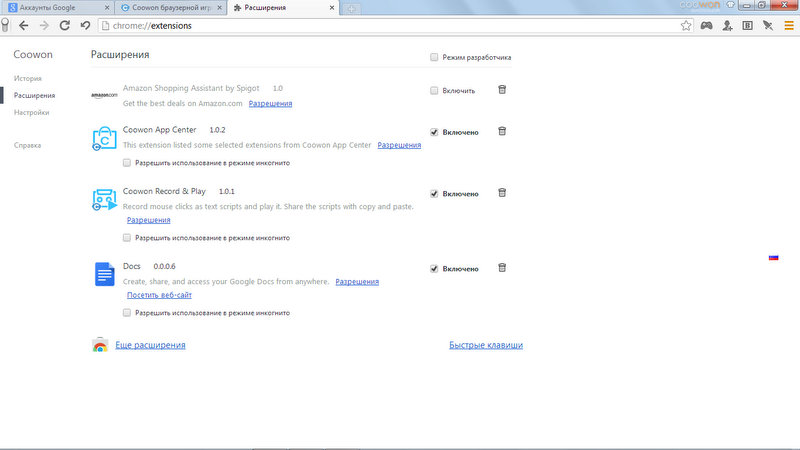View Разрешения for Docs extension
Image resolution: width=800 pixels, height=450 pixels.
click(357, 282)
